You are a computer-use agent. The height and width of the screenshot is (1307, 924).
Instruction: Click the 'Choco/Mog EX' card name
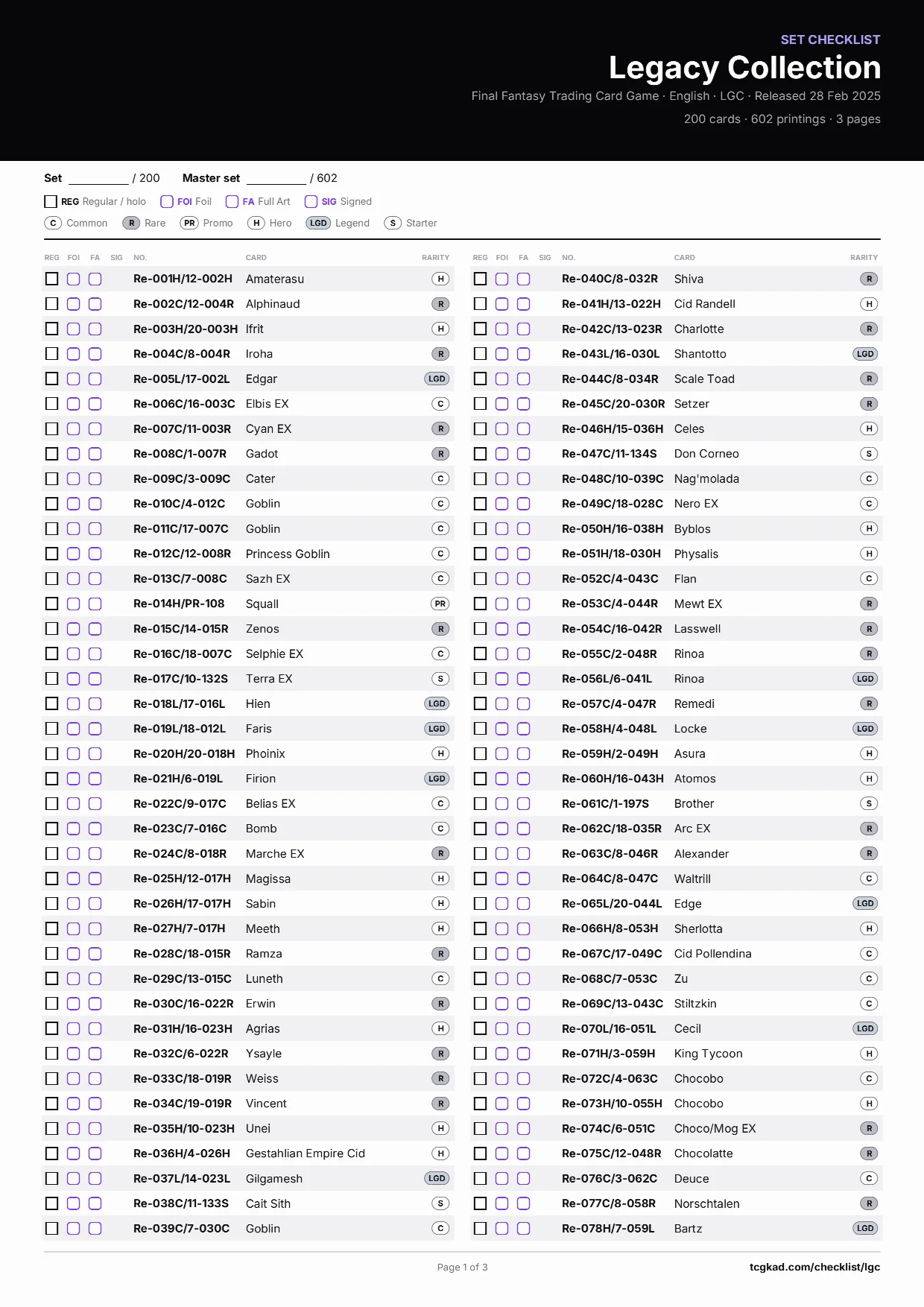point(715,1128)
